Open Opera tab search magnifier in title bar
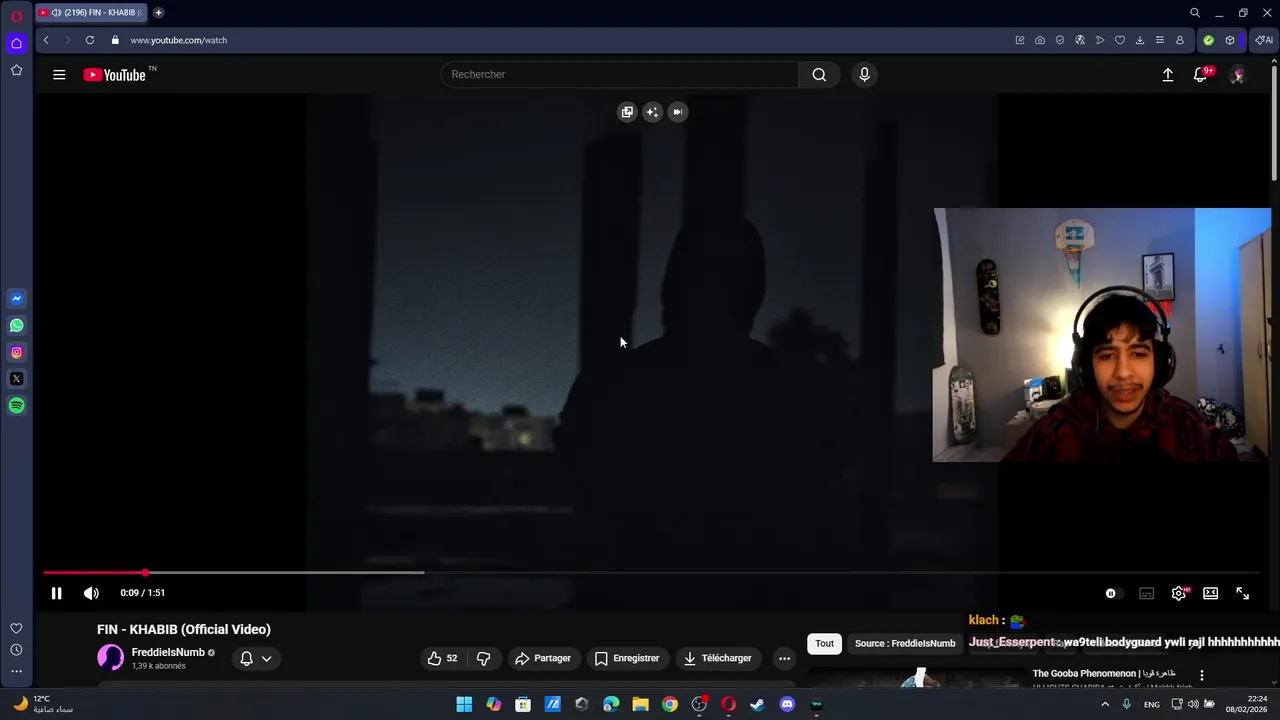The image size is (1280, 720). (x=1195, y=13)
